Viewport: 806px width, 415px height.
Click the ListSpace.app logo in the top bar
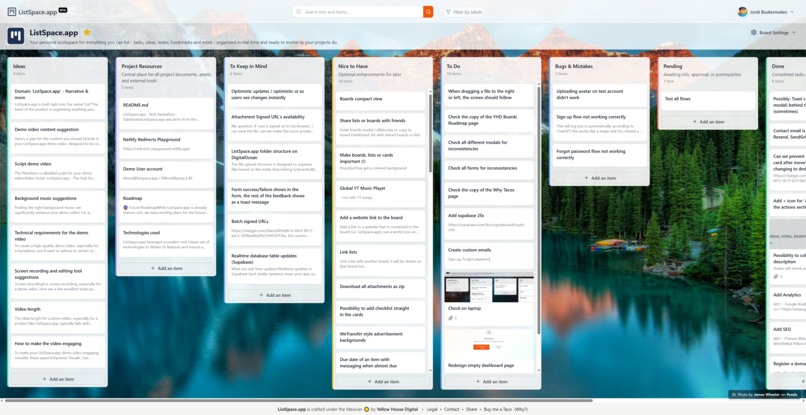click(37, 11)
